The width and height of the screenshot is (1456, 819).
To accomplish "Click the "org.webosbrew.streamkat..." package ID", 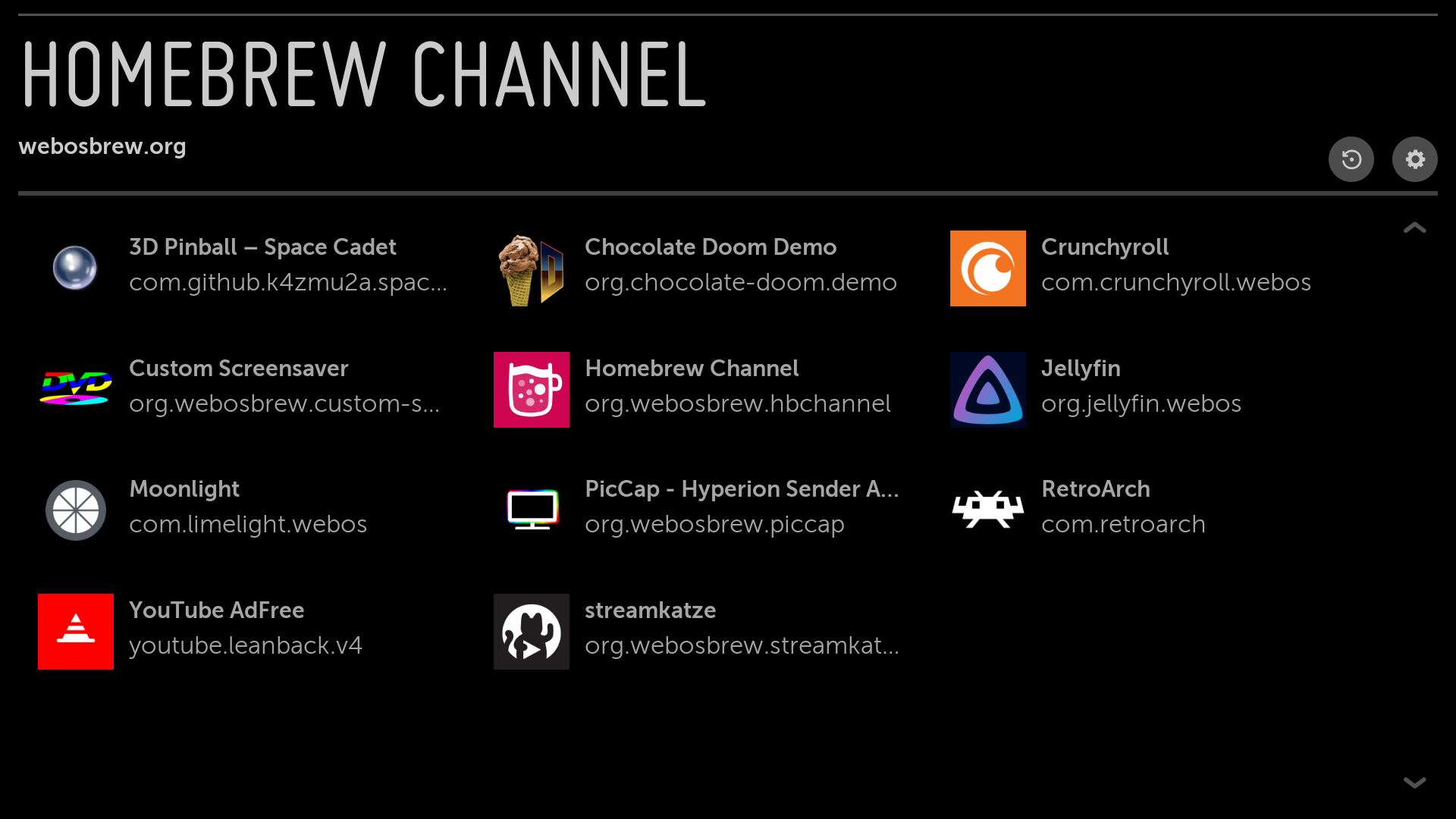I will (x=742, y=646).
